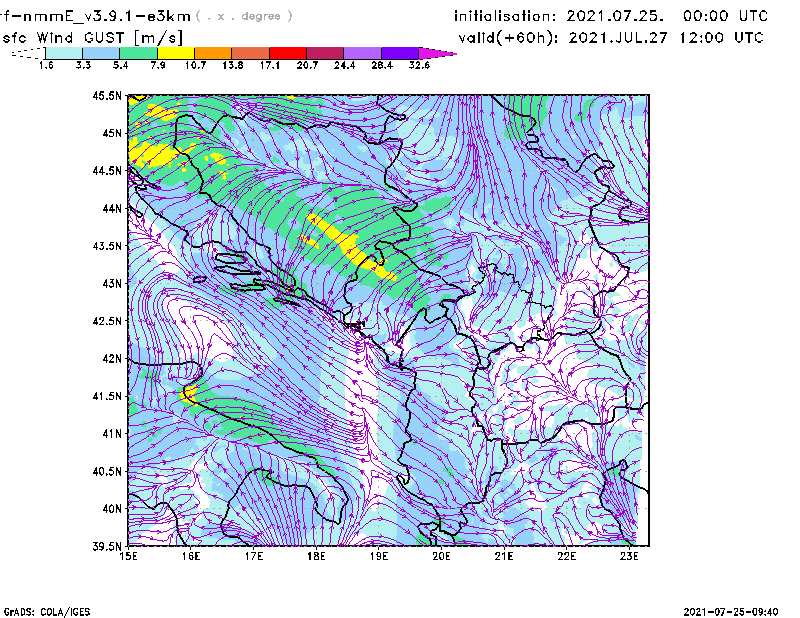Click the 45N latitude label
Image resolution: width=800 pixels, height=618 pixels.
112,133
